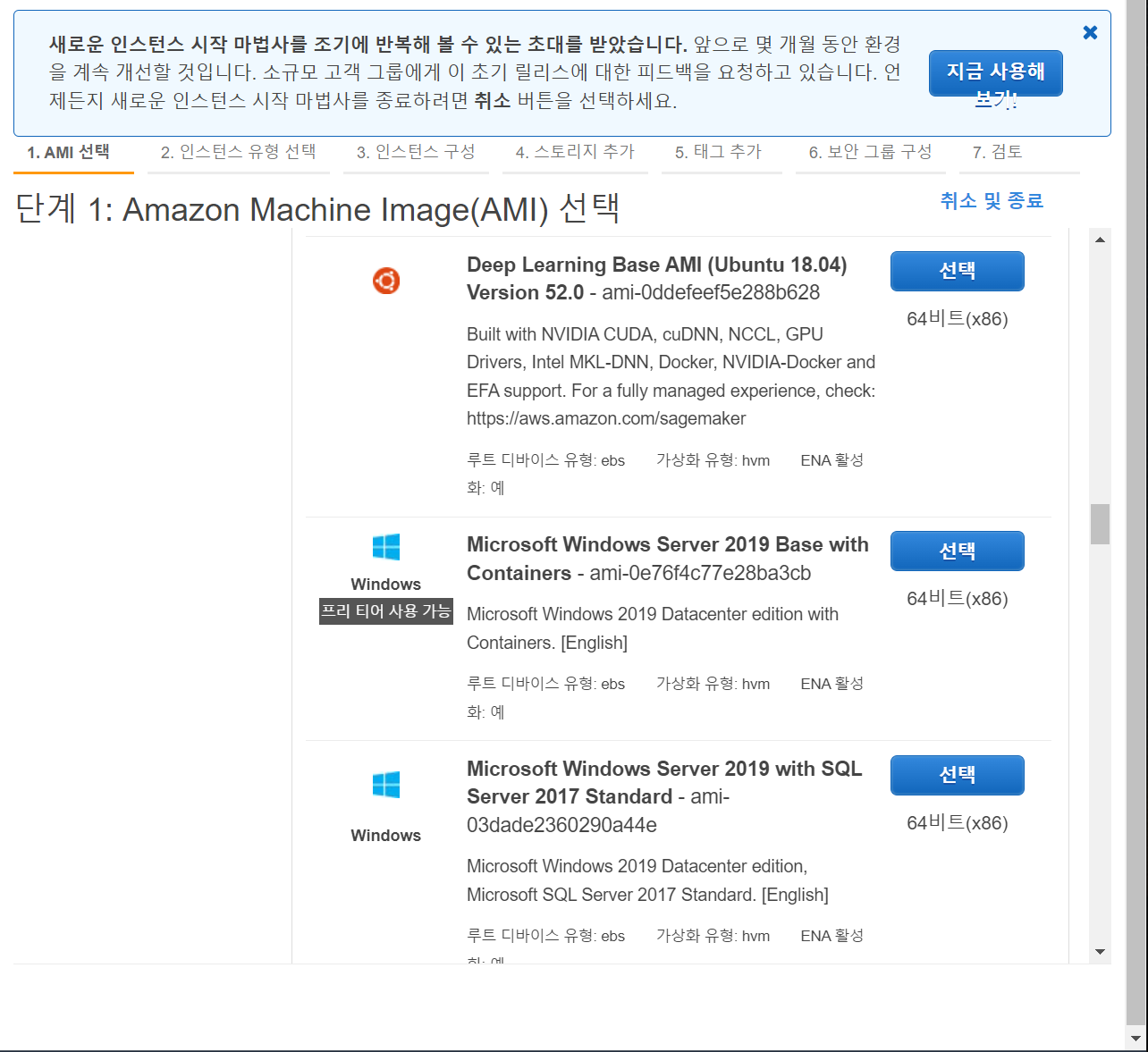Click the Windows label under SQL Server AMI logo
This screenshot has height=1052, width=1148.
pyautogui.click(x=386, y=836)
